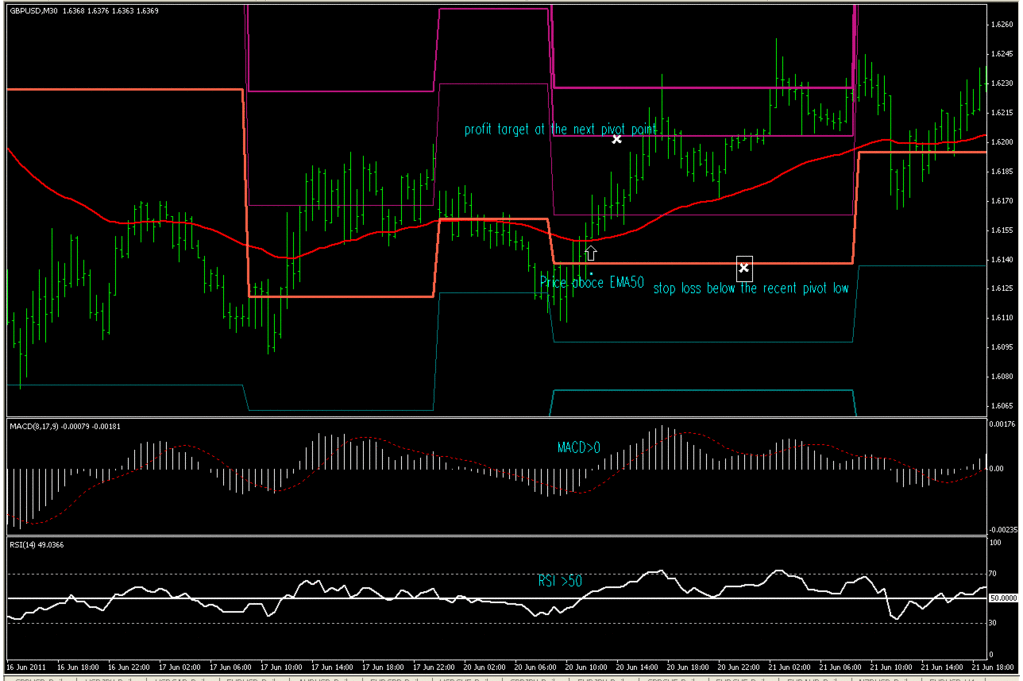Click '20 Jun 10:00' on the time axis
Viewport: 1023px width, 681px height.
[x=587, y=667]
